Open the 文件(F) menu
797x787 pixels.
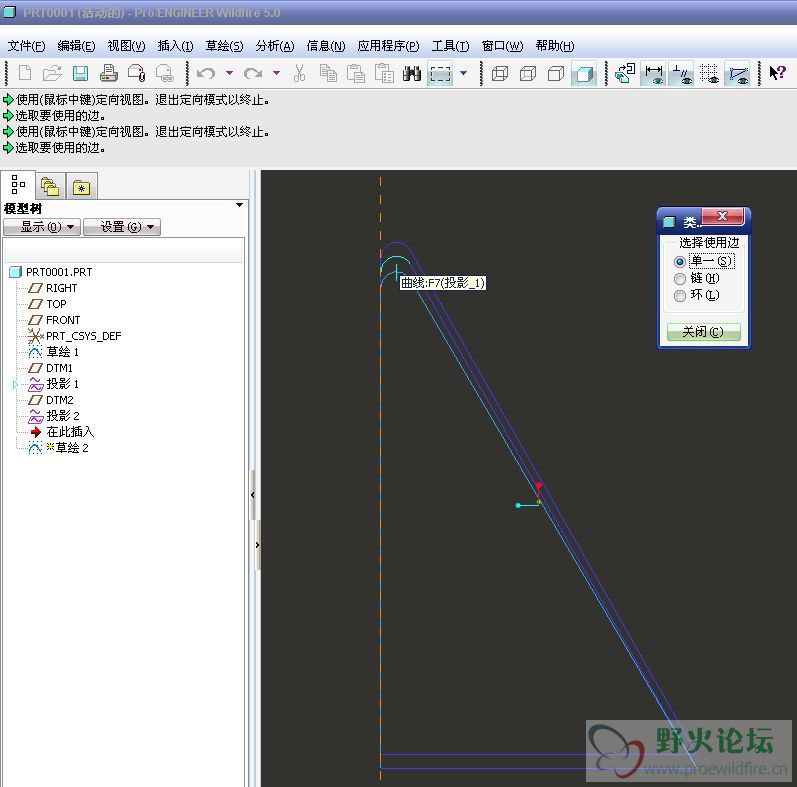[x=26, y=46]
